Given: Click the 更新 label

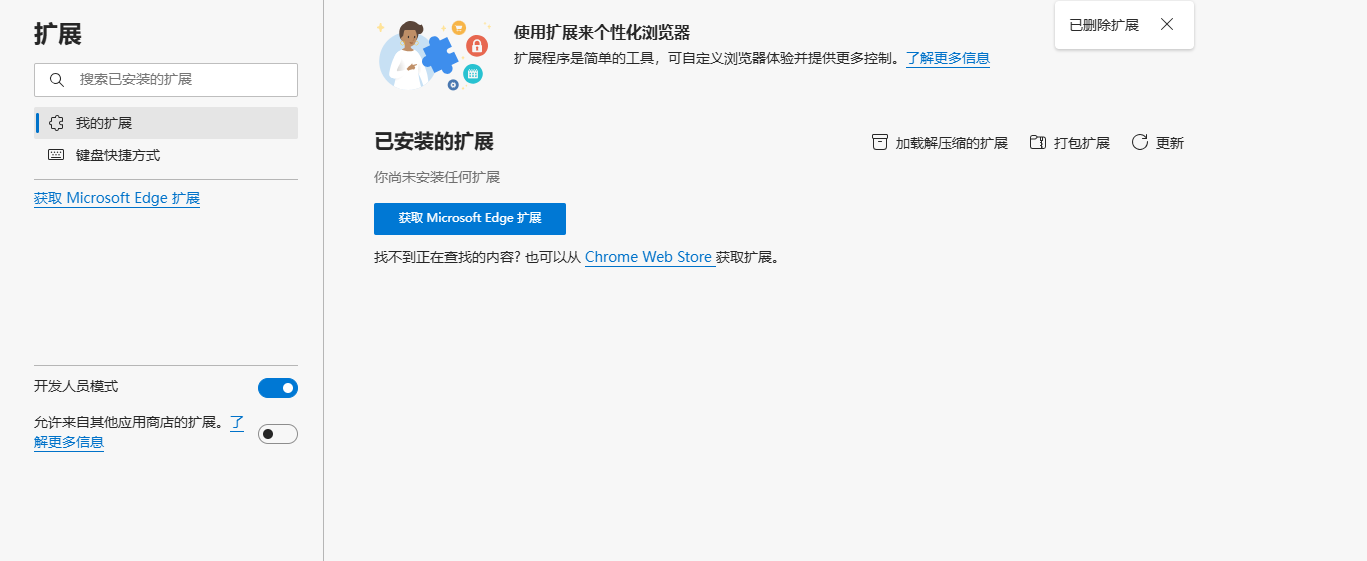Looking at the screenshot, I should pos(1170,143).
